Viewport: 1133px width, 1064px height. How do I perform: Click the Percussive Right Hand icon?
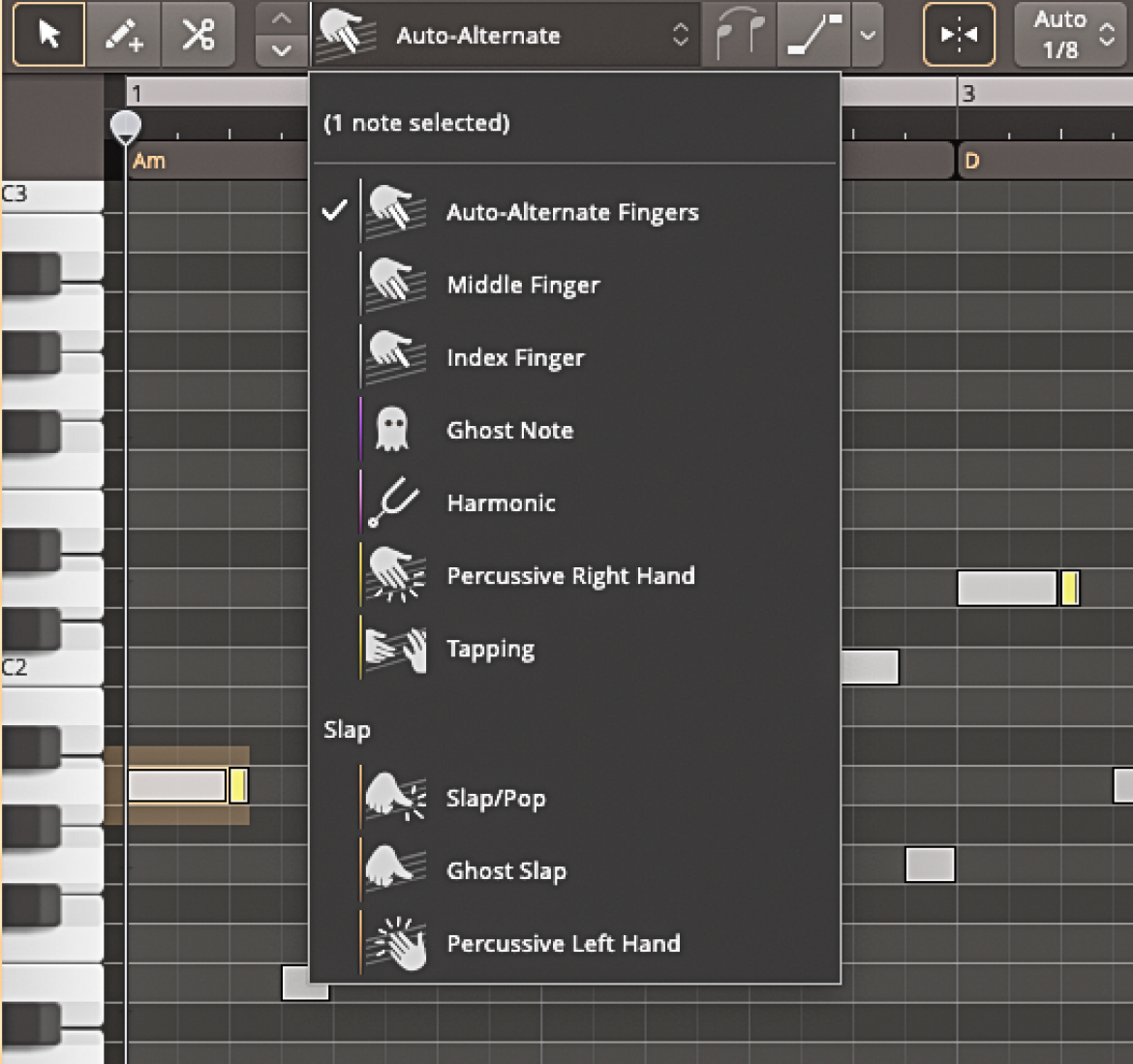[395, 575]
